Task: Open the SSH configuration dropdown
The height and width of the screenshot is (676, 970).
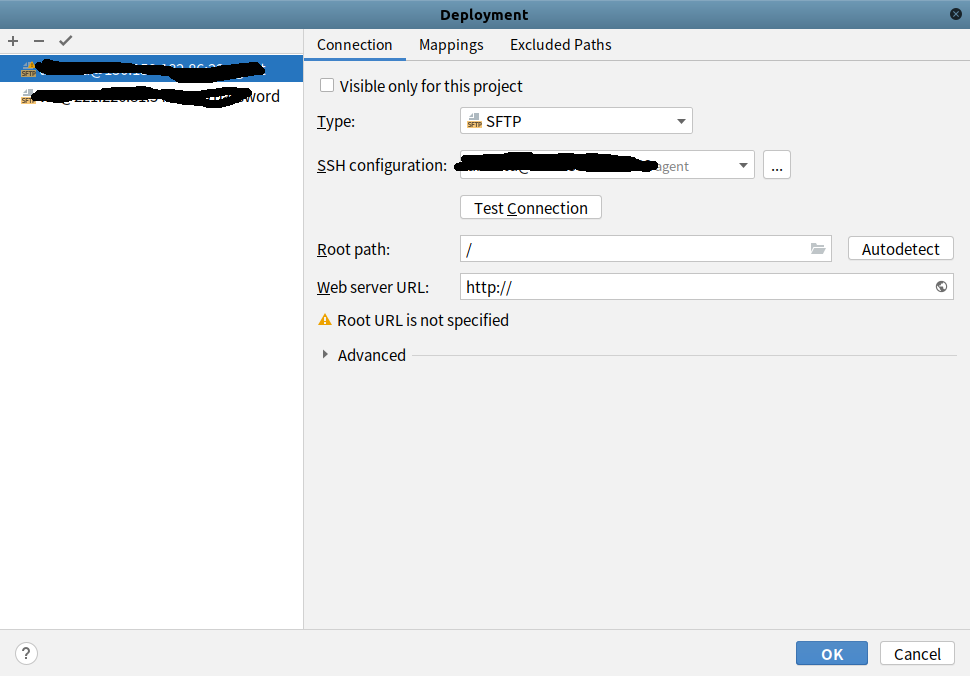Action: (607, 166)
